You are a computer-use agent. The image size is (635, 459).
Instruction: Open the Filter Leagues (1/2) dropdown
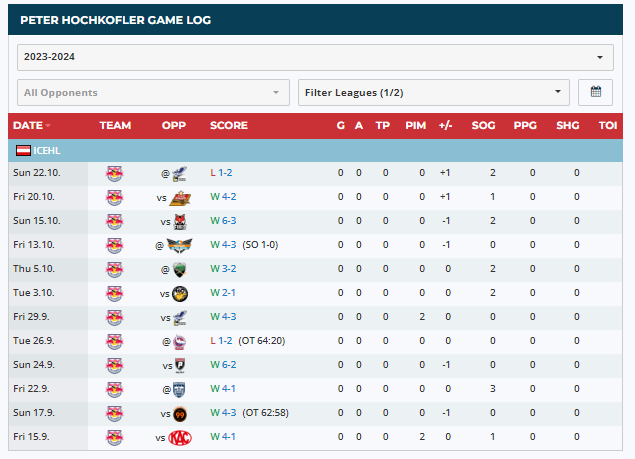pos(433,93)
